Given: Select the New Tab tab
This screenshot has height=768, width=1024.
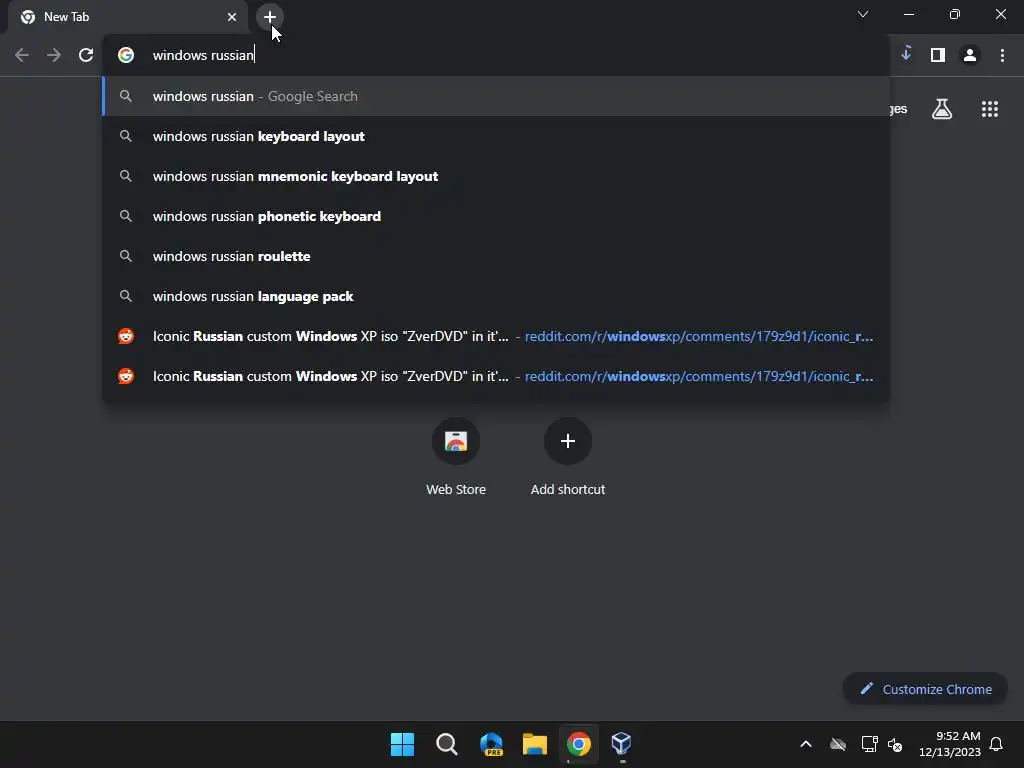Looking at the screenshot, I should click(x=127, y=17).
